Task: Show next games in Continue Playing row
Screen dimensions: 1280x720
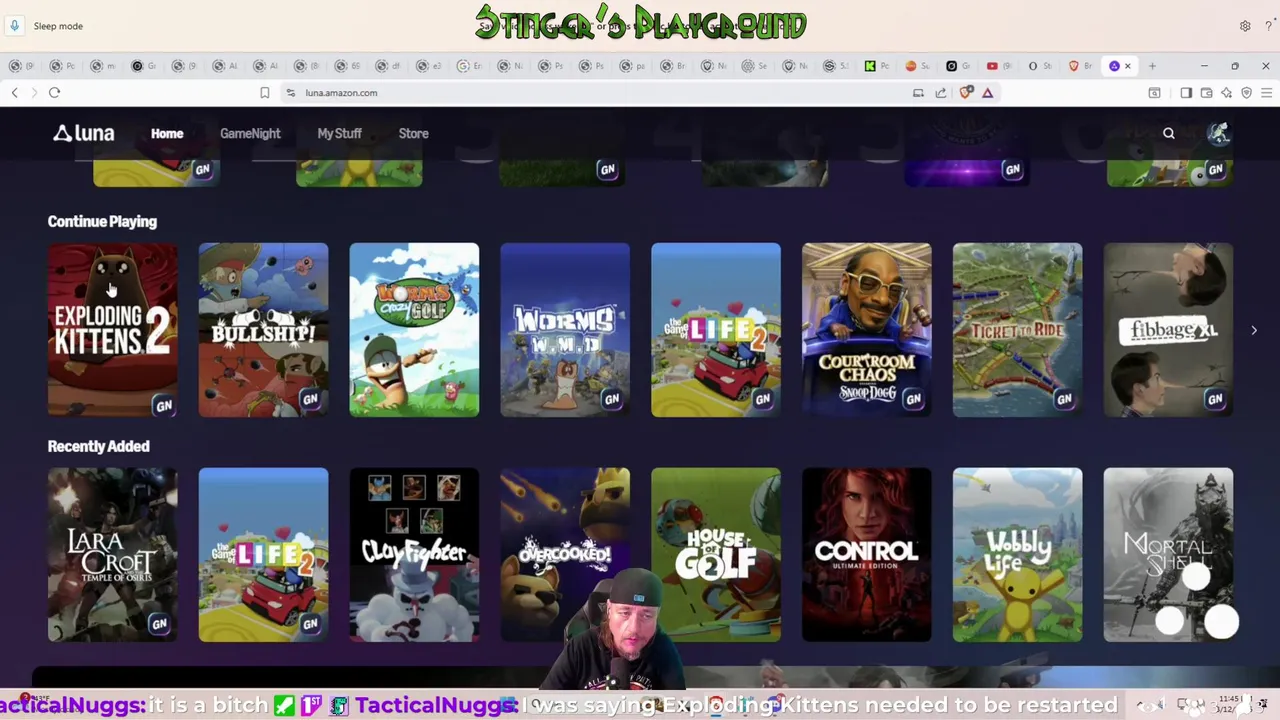Action: [x=1254, y=330]
